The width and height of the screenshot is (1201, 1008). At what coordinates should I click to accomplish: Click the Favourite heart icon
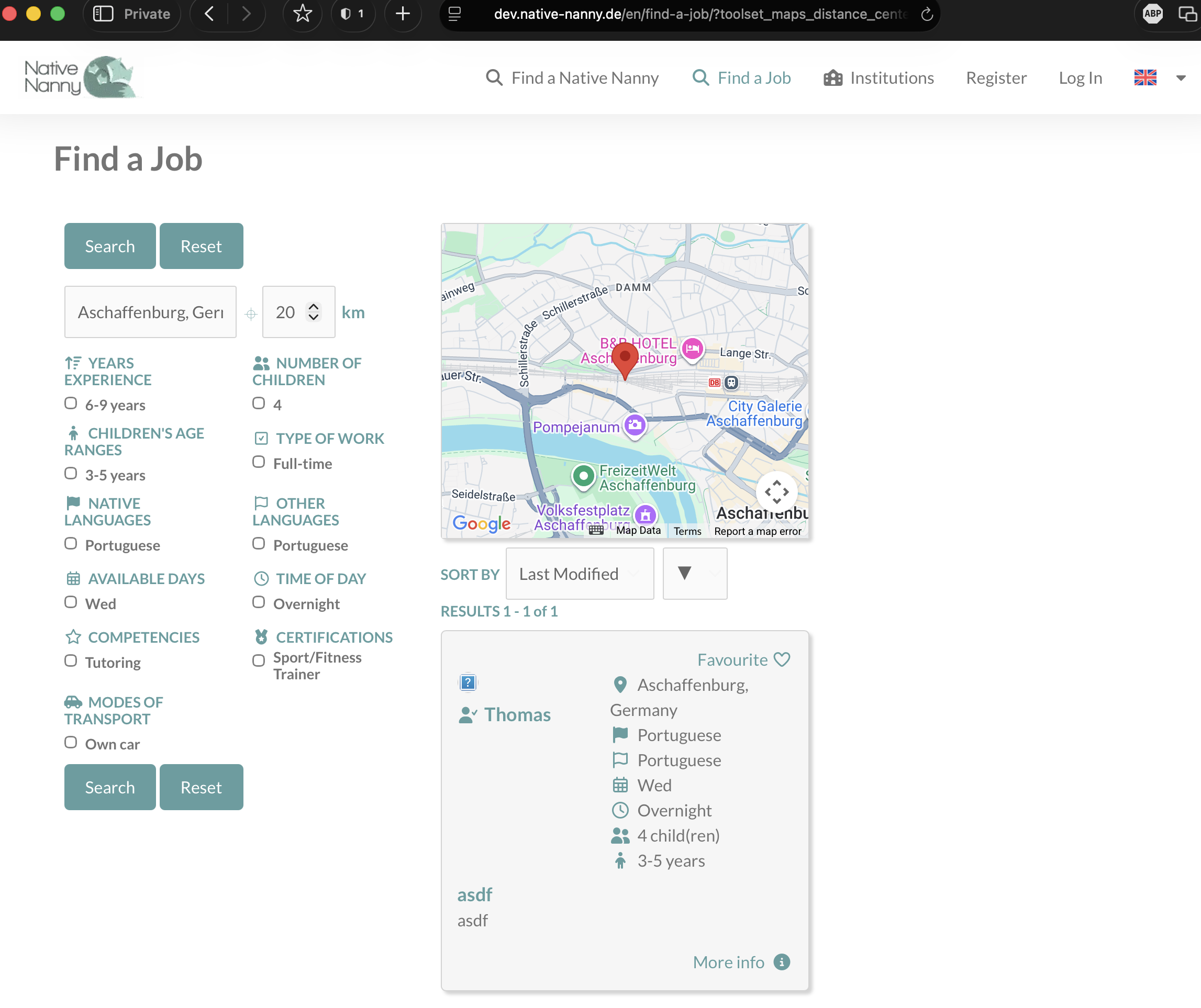tap(781, 660)
